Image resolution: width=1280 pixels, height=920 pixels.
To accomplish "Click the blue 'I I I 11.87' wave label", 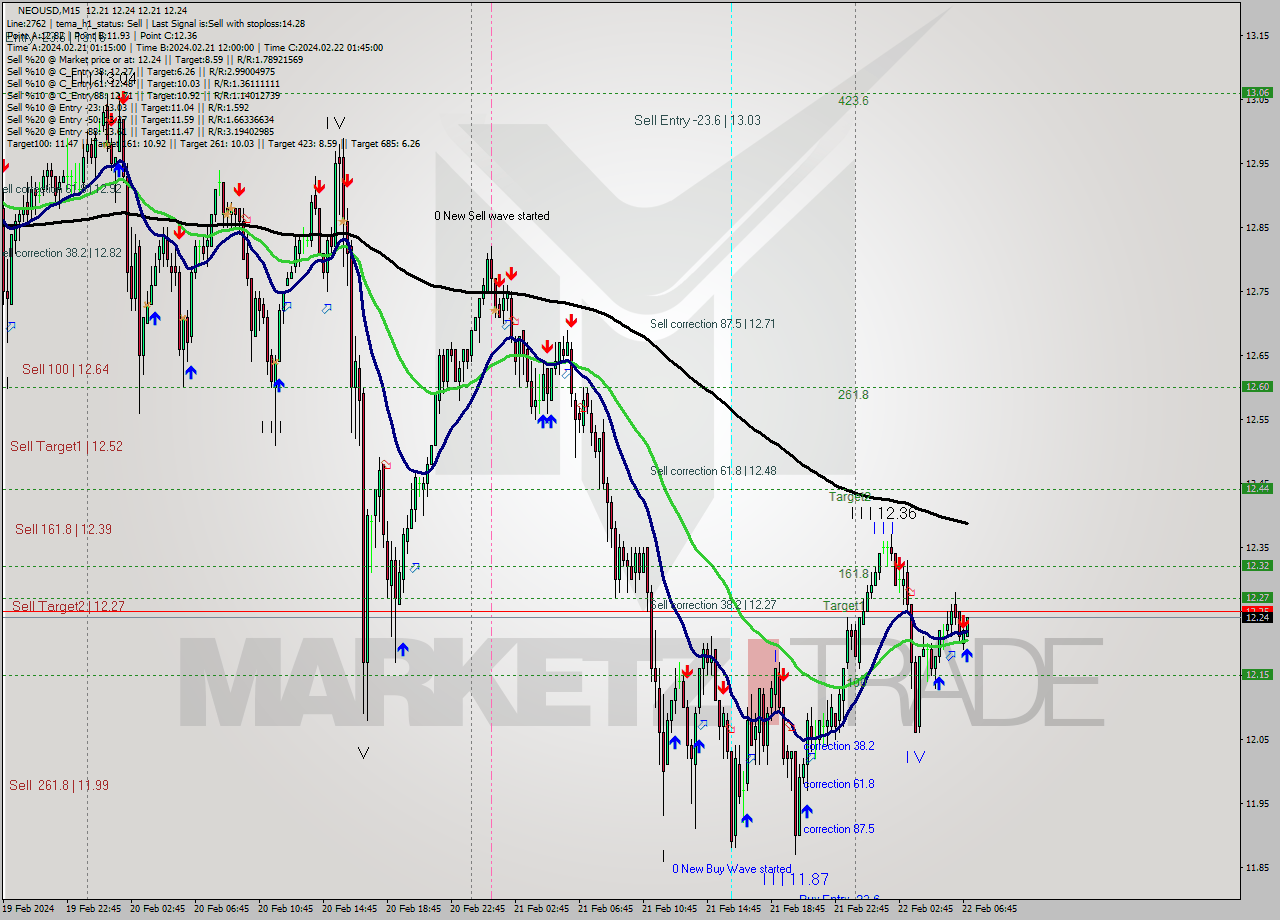I will tap(795, 879).
